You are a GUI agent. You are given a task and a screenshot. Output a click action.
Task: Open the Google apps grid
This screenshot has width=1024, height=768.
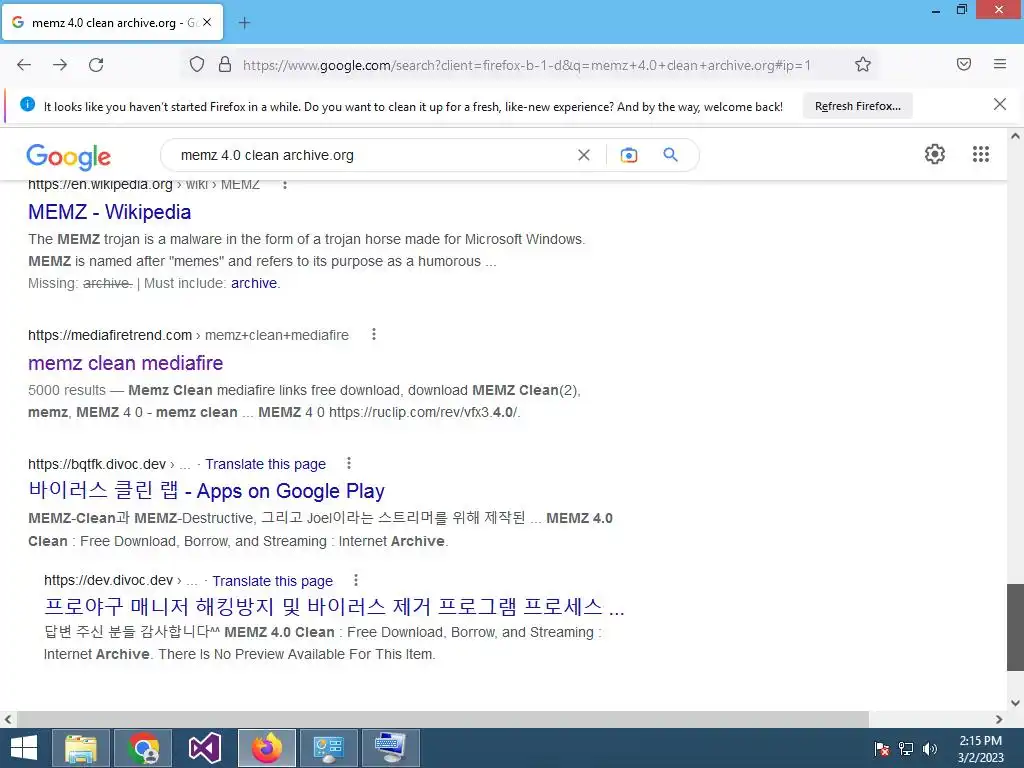tap(981, 154)
